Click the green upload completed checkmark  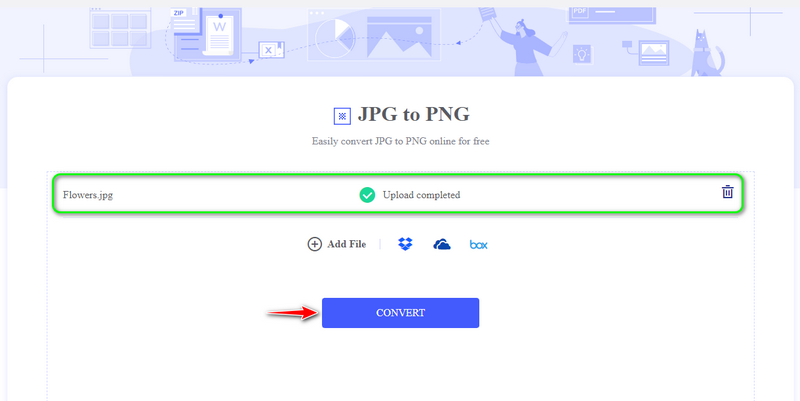(367, 195)
